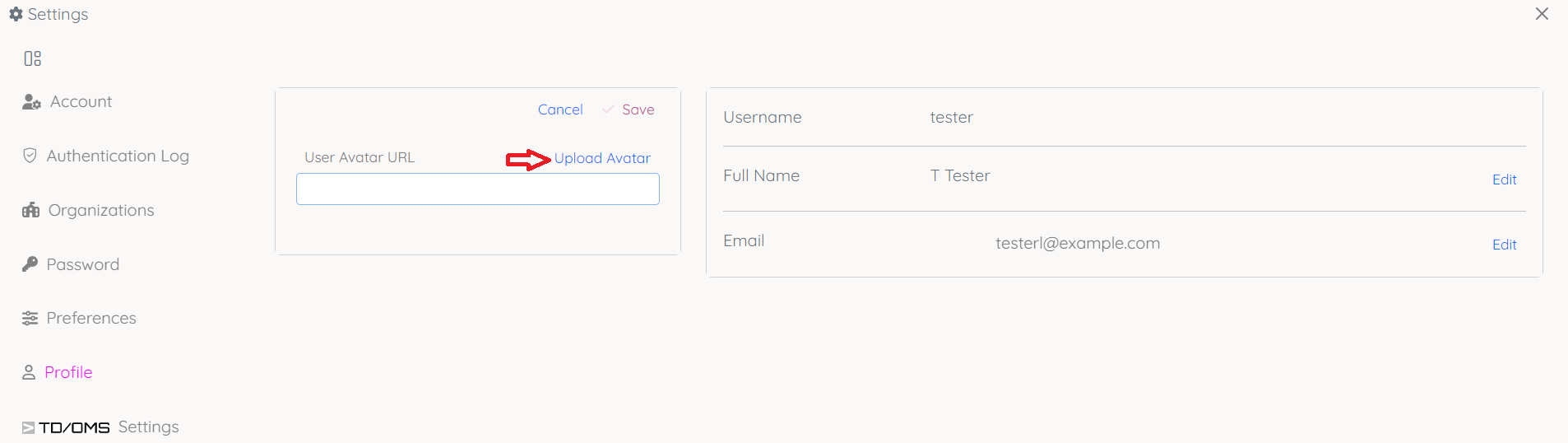Click the Preferences sliders icon

coord(30,319)
